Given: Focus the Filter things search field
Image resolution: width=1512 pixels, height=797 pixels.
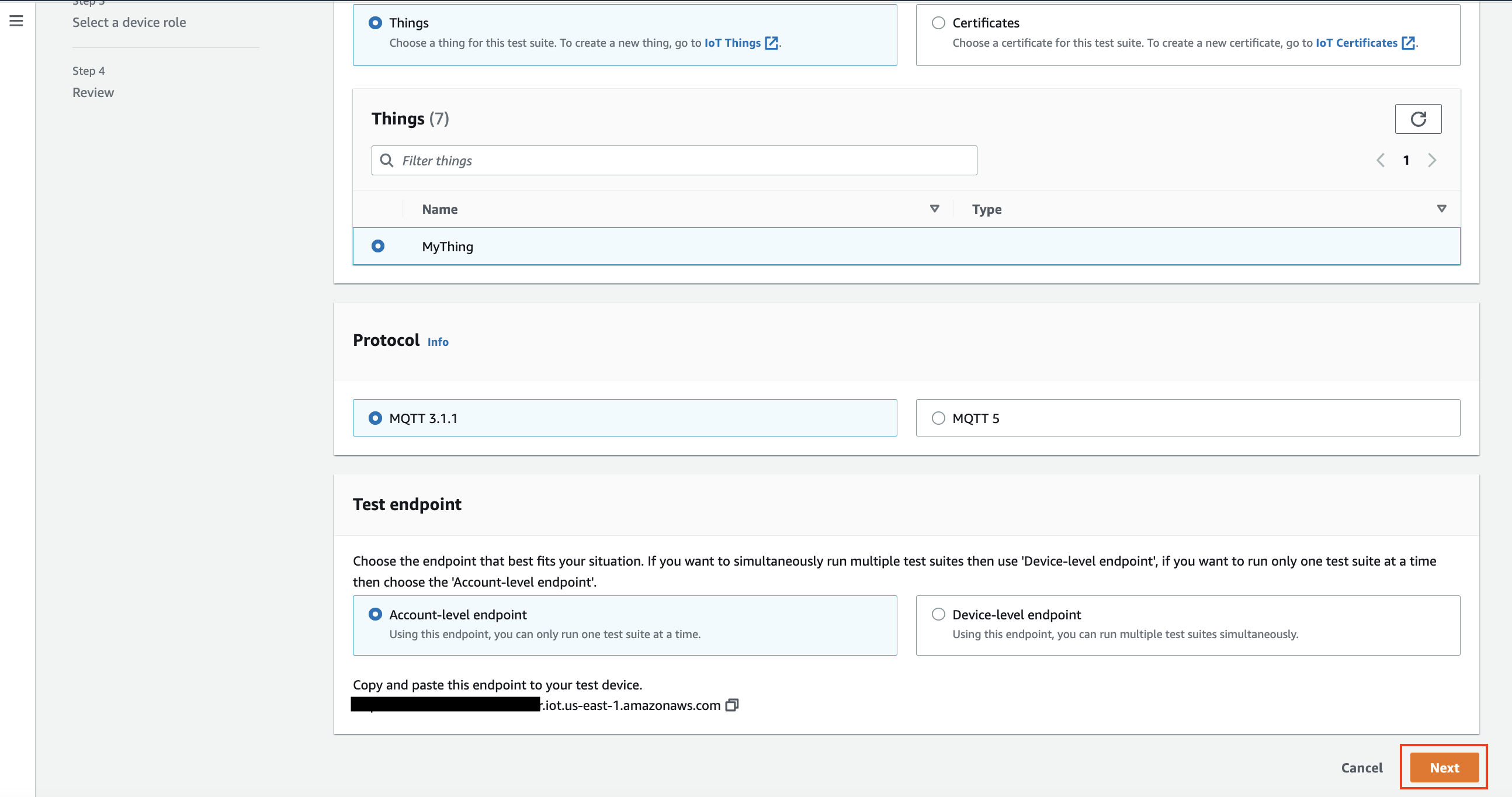Looking at the screenshot, I should click(x=681, y=160).
